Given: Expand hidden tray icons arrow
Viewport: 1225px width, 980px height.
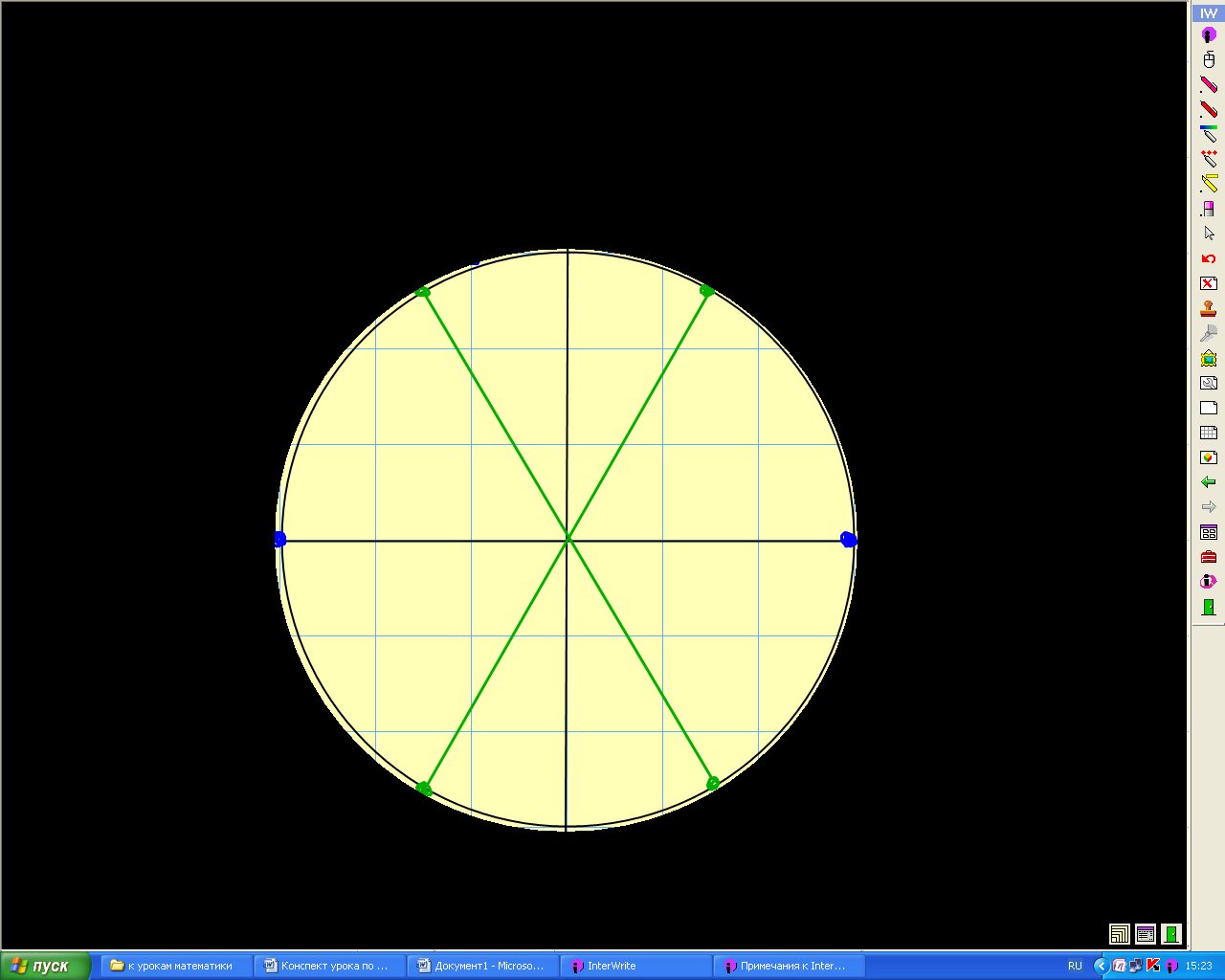Looking at the screenshot, I should [1102, 966].
